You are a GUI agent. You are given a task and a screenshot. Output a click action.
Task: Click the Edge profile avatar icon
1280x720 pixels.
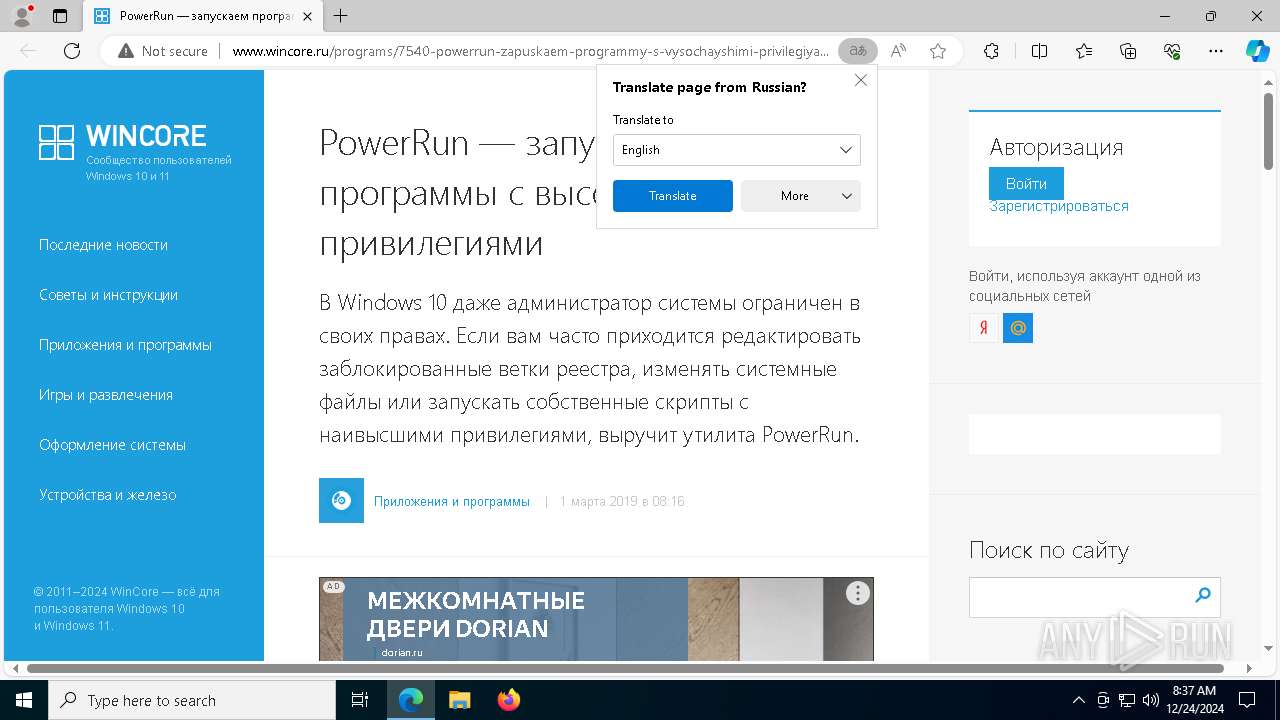tap(22, 16)
